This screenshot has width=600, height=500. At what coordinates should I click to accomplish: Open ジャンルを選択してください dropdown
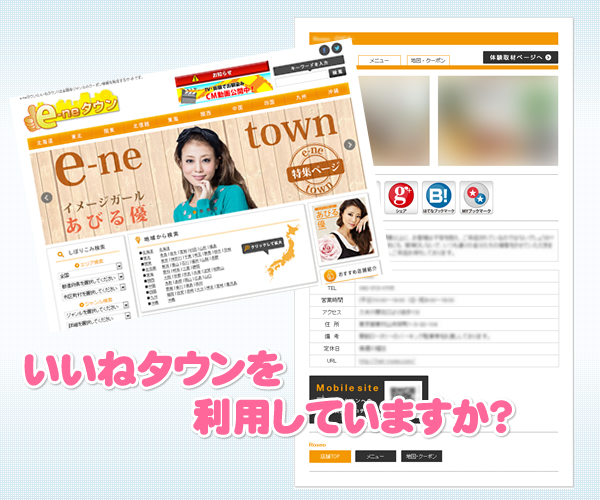pyautogui.click(x=97, y=310)
